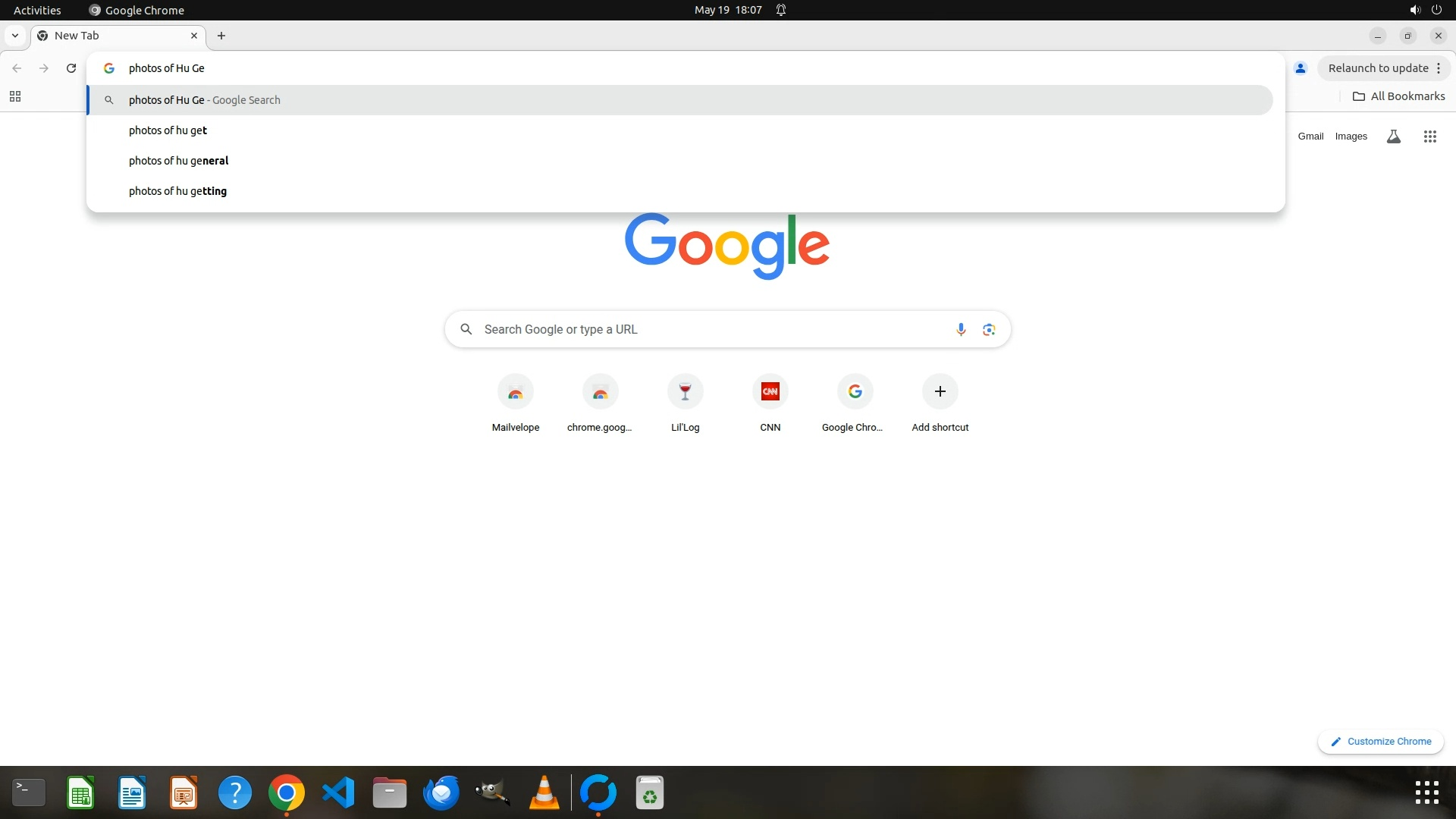
Task: Click the voice search microphone icon
Action: click(x=961, y=329)
